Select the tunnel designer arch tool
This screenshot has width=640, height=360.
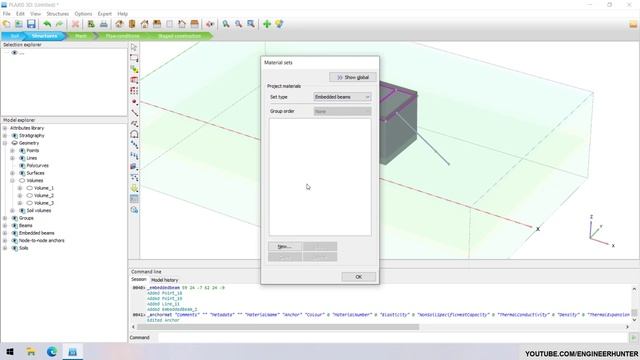pyautogui.click(x=134, y=134)
